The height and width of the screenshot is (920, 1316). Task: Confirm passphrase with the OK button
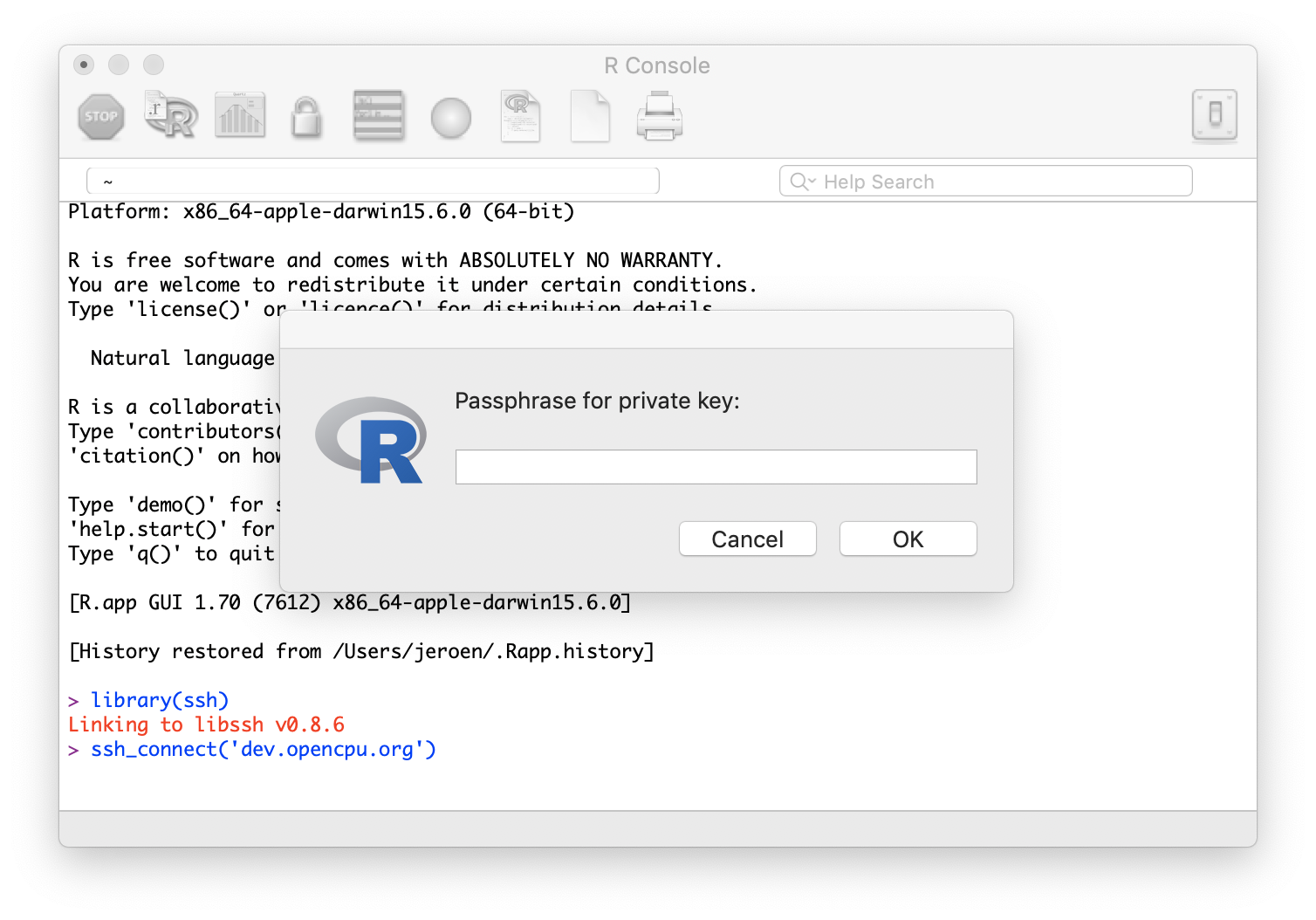(x=908, y=539)
